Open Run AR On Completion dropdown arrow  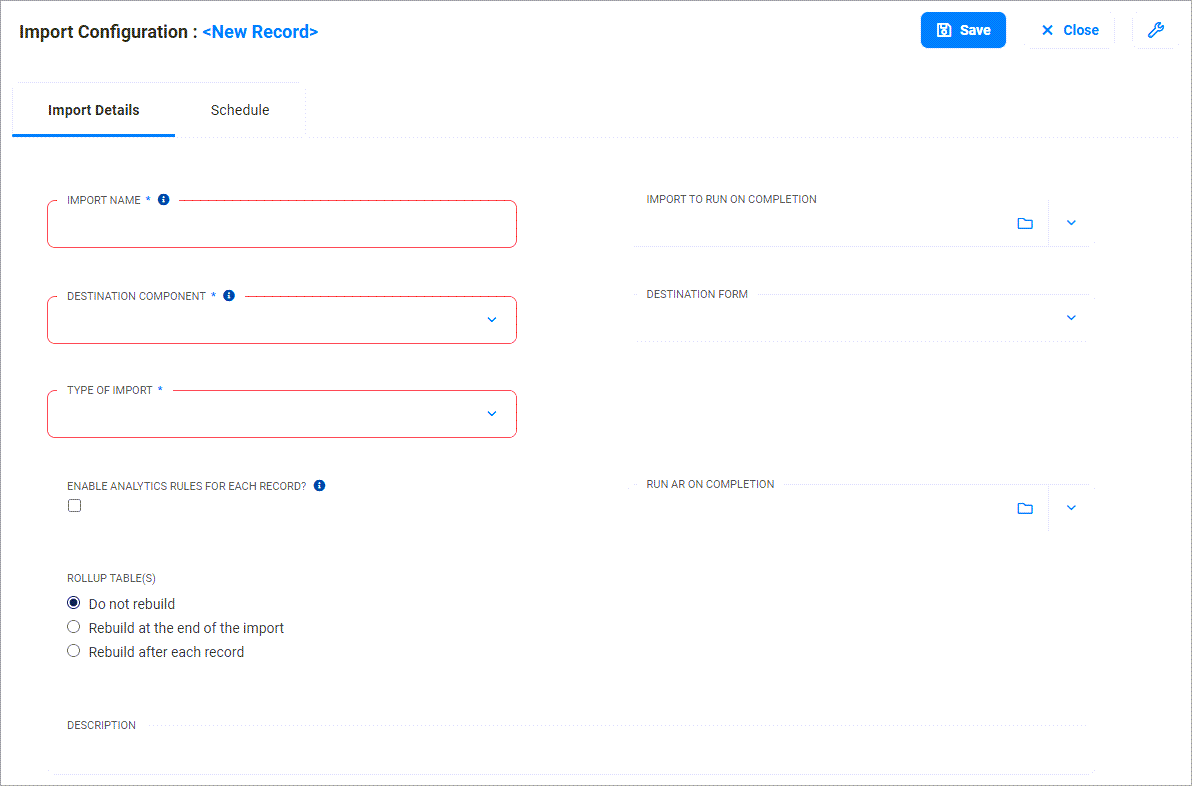point(1071,508)
